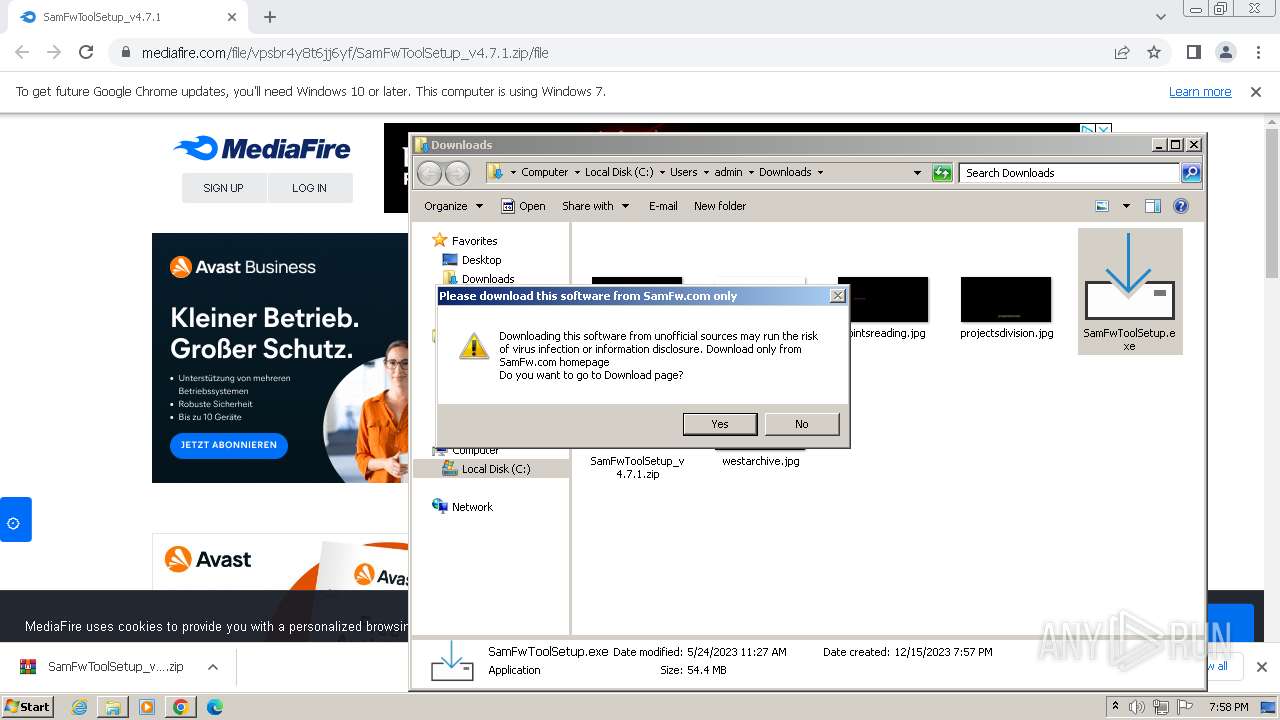
Task: Click Explorer refresh address button
Action: tap(942, 173)
